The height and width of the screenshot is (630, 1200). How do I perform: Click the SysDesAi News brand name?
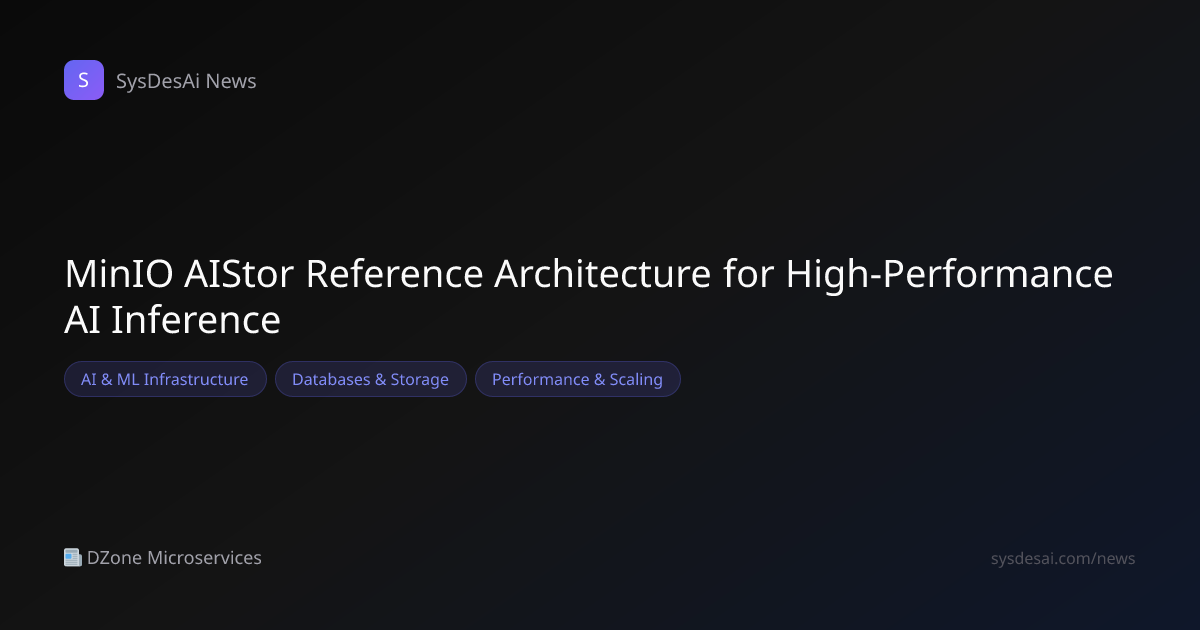pos(186,81)
